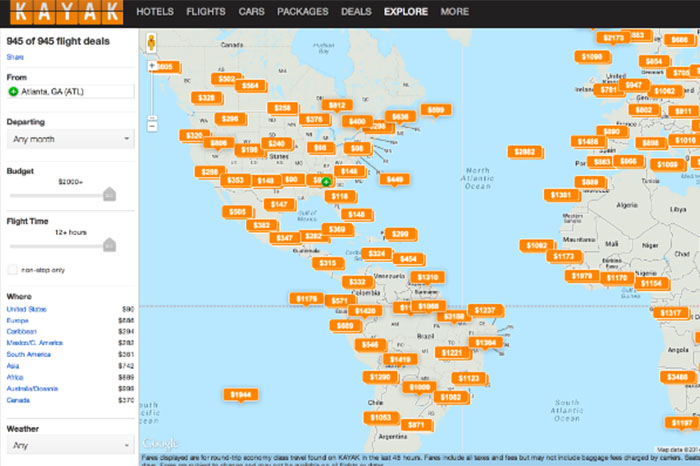Click the Flight Time slider handle

110,244
